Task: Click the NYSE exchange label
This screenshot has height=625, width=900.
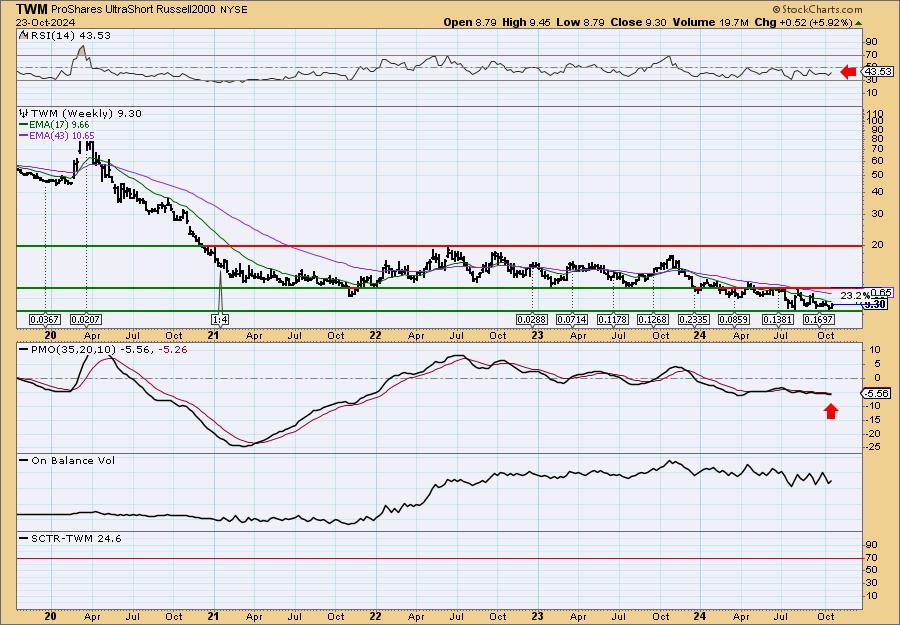Action: pyautogui.click(x=234, y=10)
